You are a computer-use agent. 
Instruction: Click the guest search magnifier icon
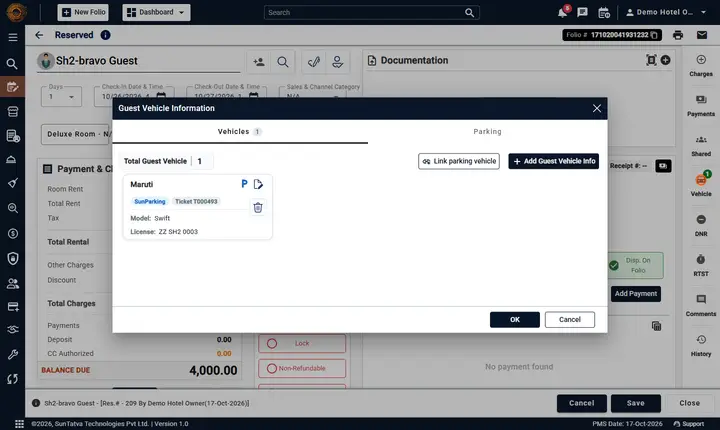283,62
